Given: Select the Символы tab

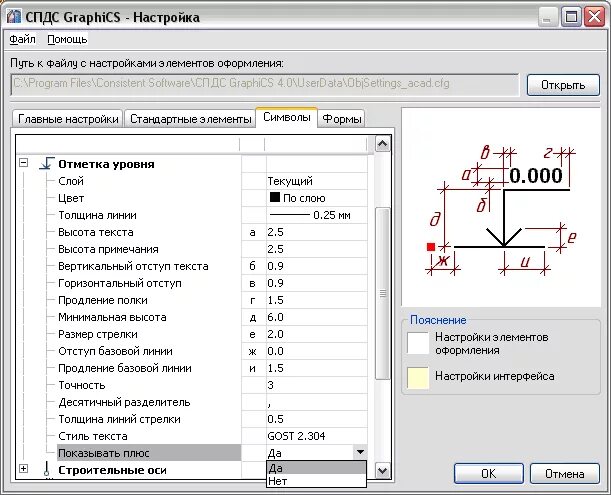Looking at the screenshot, I should click(287, 117).
